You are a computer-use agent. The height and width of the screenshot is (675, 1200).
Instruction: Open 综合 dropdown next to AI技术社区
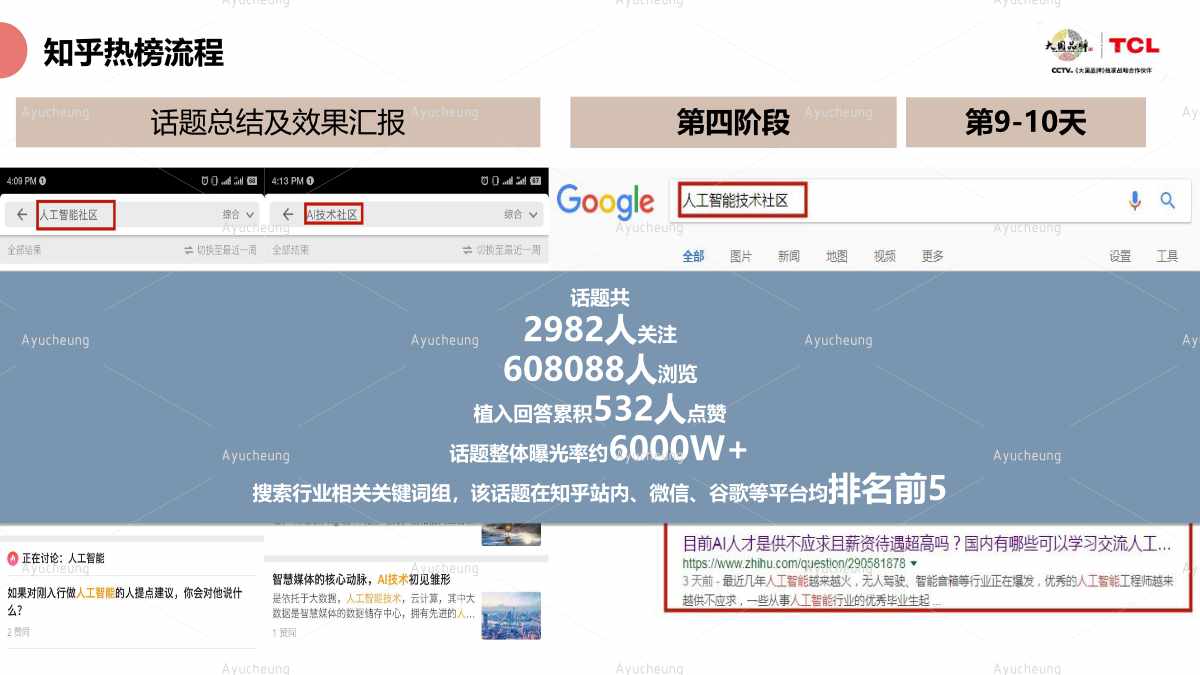(x=523, y=215)
